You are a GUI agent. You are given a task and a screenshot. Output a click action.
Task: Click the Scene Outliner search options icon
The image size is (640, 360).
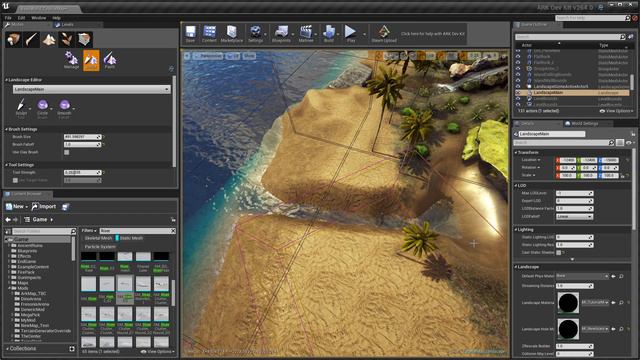[x=631, y=37]
